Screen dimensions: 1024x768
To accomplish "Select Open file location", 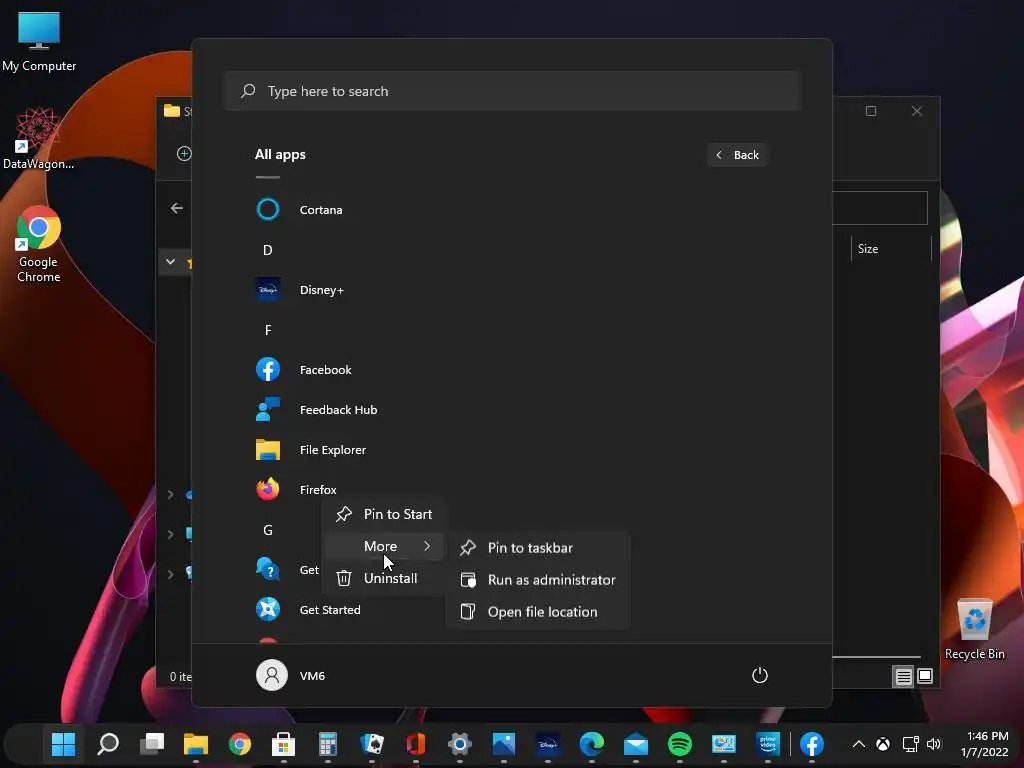I will [538, 612].
